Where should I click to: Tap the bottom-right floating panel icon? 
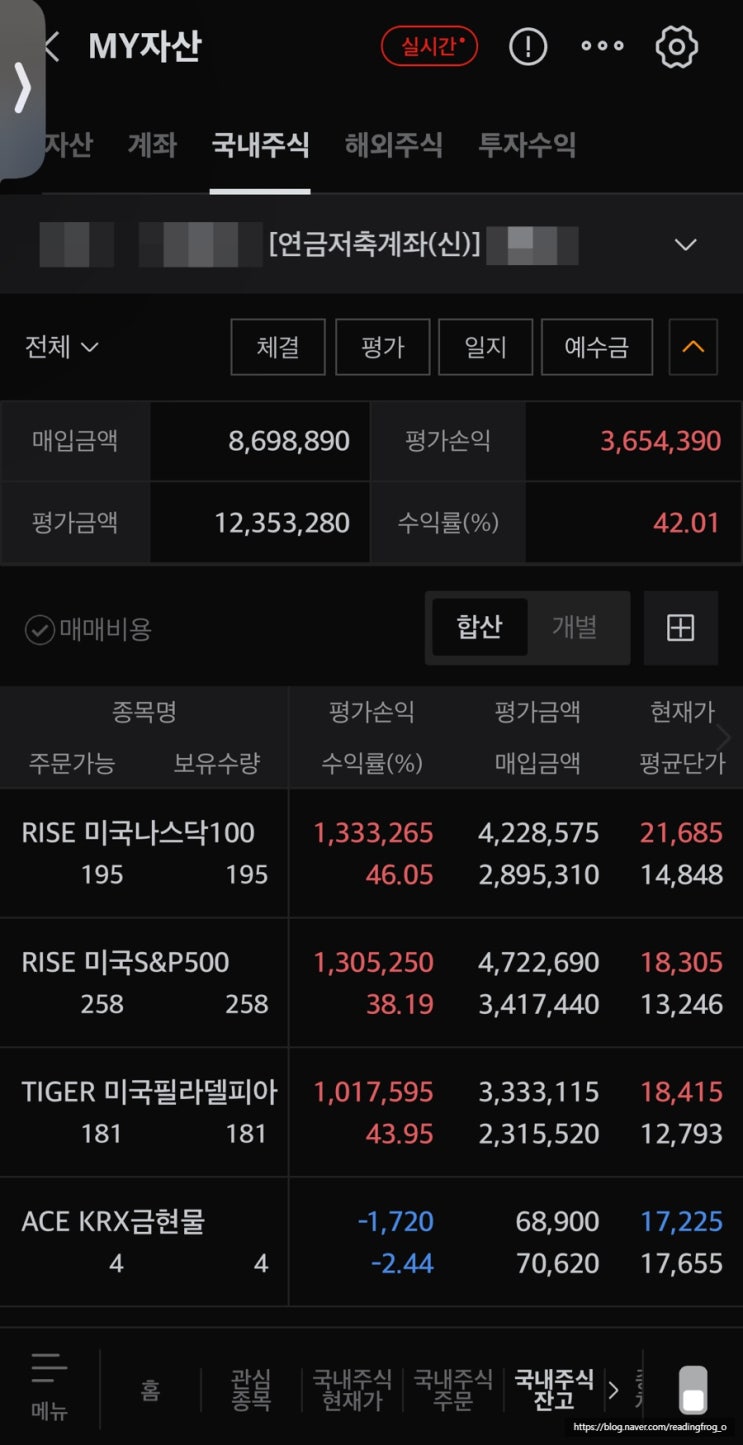693,1389
